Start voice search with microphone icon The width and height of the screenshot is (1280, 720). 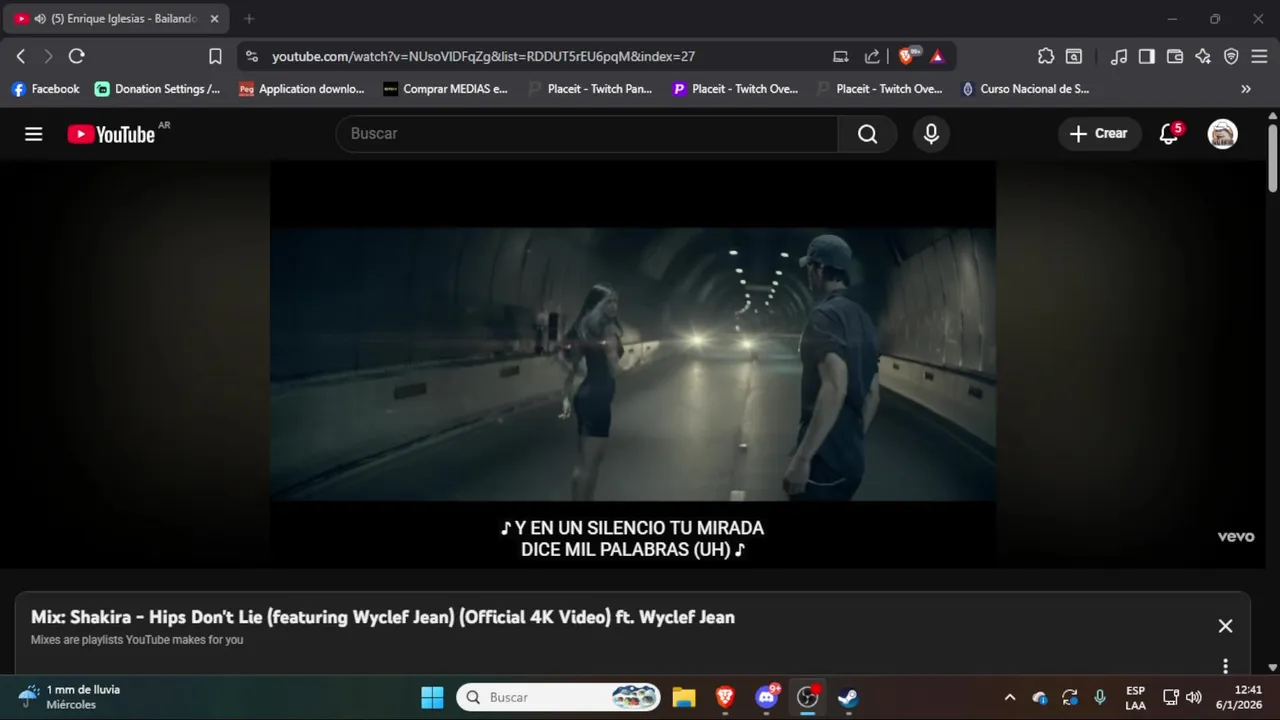(x=931, y=134)
